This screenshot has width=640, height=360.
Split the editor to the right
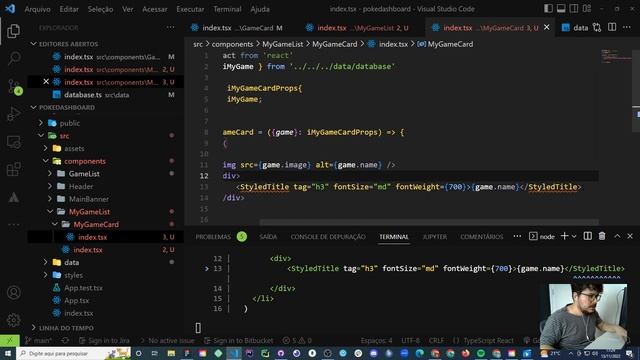pyautogui.click(x=612, y=27)
